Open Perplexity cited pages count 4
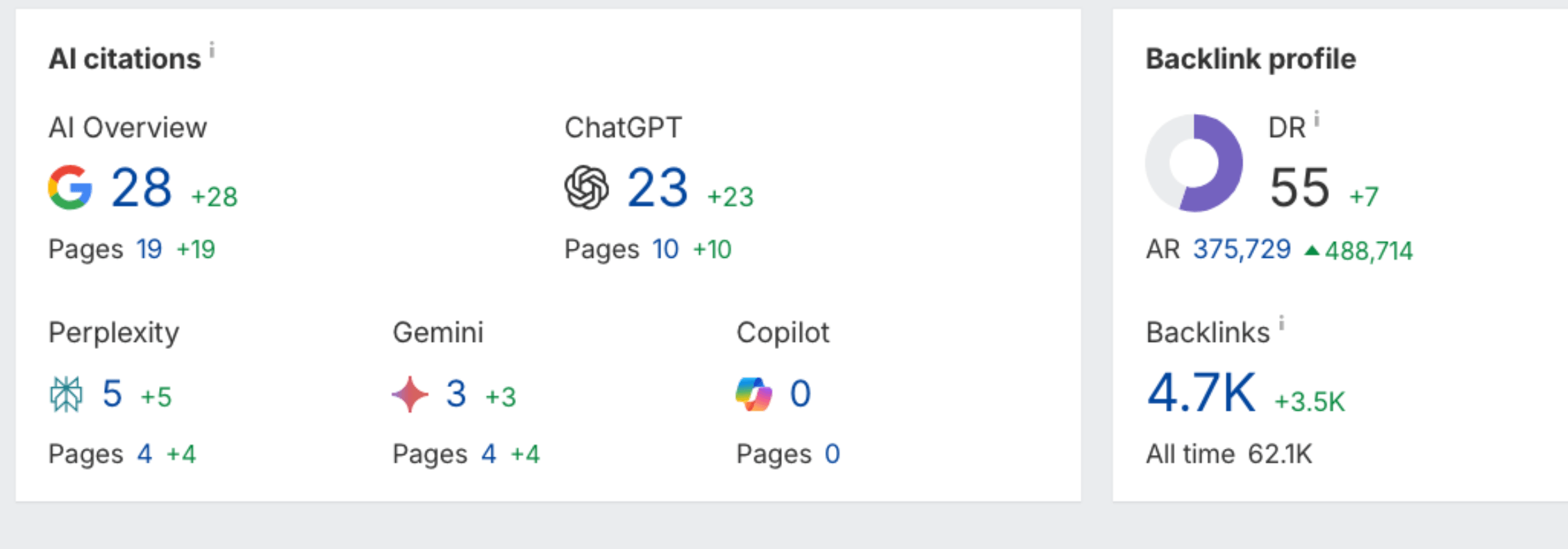This screenshot has width=1568, height=549. click(x=144, y=454)
